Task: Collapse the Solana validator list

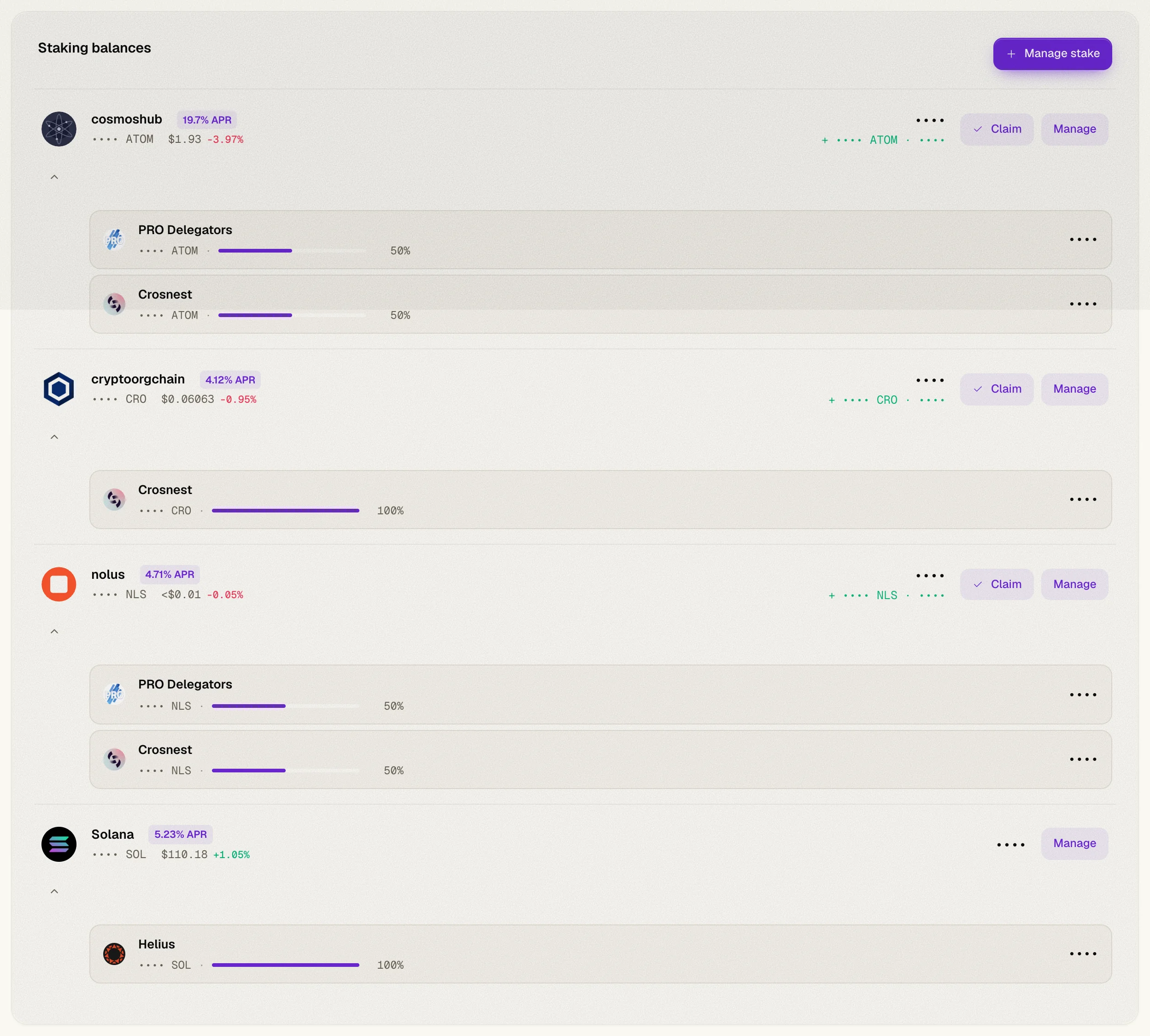Action: [54, 891]
